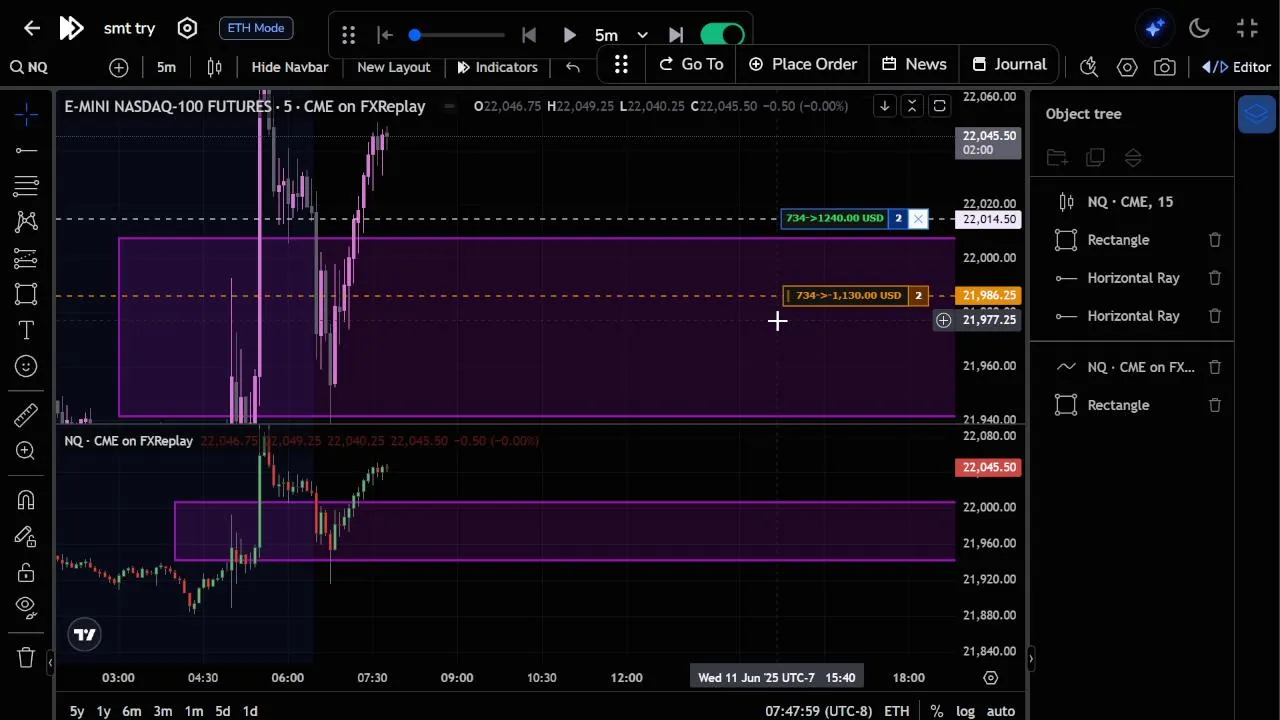Screen dimensions: 1280x720
Task: Move the upper pane down
Action: click(x=884, y=106)
